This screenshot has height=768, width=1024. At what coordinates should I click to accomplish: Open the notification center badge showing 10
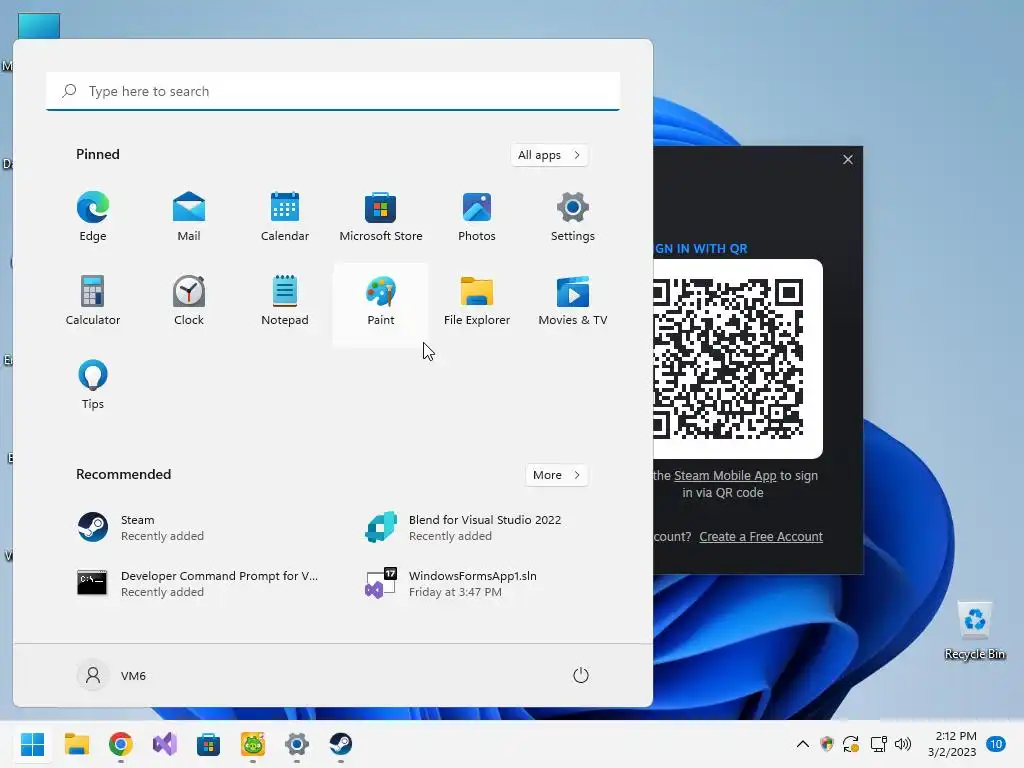click(996, 744)
